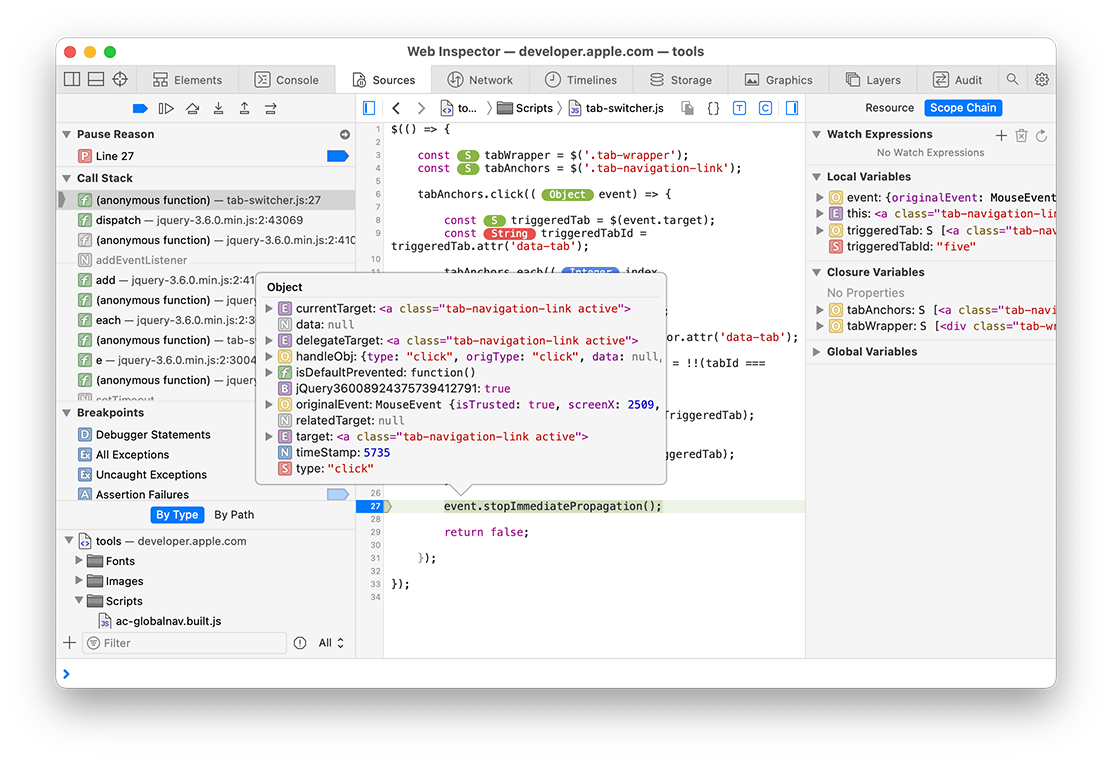Click the dock to side layout icon
Screen dimensions: 1112x762
[72, 79]
